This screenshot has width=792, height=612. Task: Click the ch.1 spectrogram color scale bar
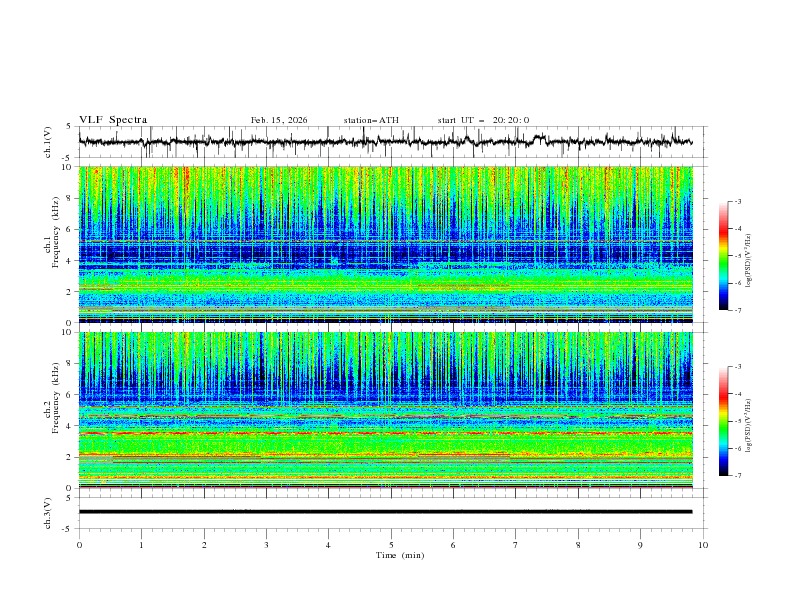(723, 256)
